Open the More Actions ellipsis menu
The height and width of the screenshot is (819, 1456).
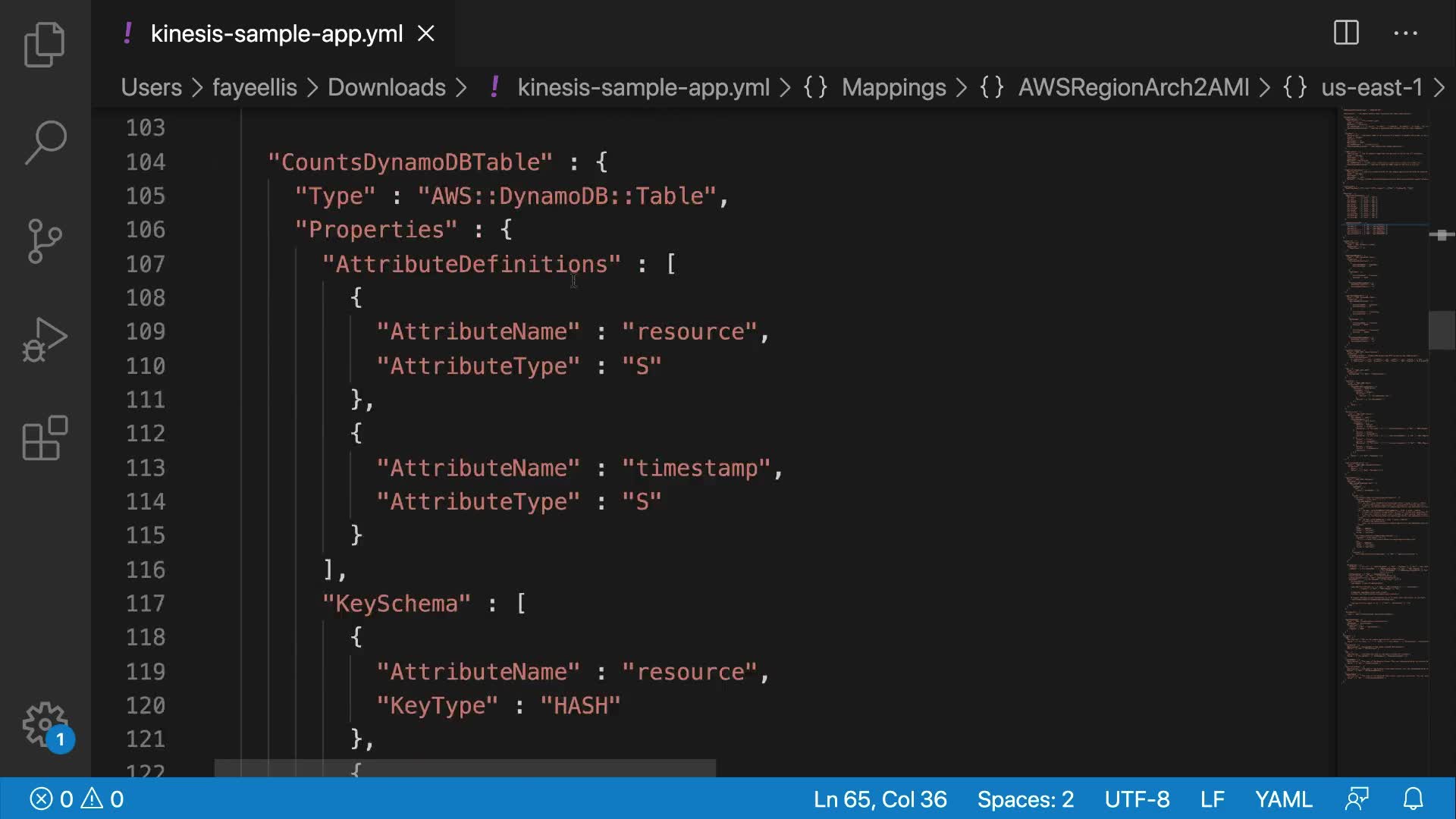point(1405,33)
